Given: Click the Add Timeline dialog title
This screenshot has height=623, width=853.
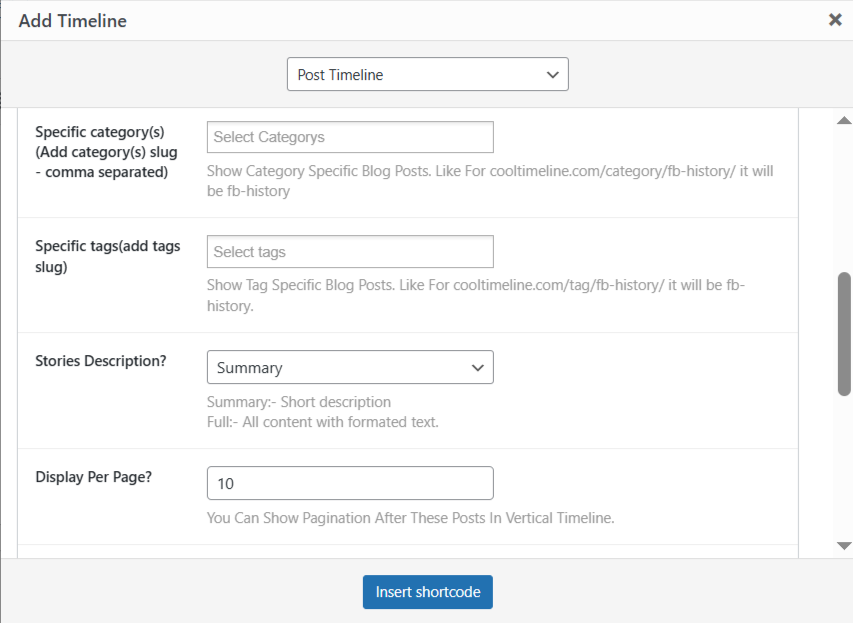Looking at the screenshot, I should [x=73, y=20].
